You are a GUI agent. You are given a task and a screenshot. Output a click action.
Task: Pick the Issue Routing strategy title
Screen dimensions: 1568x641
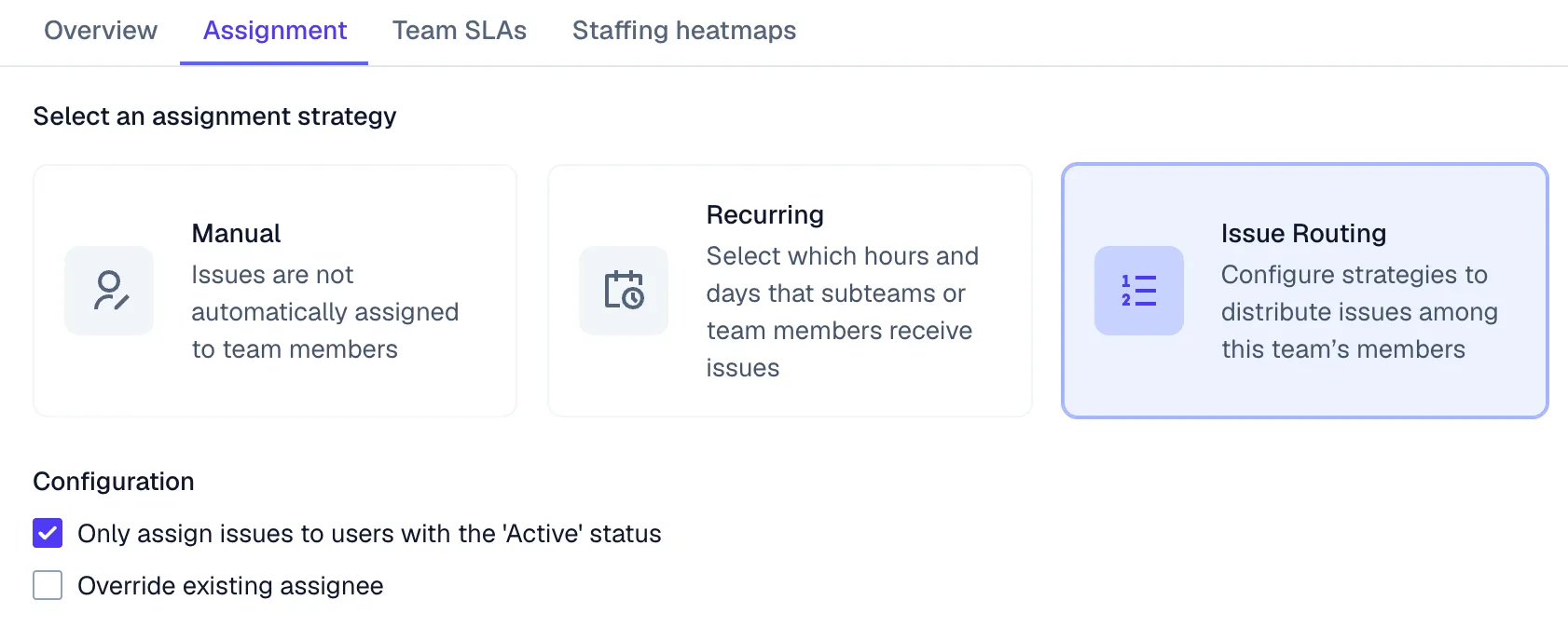[1303, 234]
